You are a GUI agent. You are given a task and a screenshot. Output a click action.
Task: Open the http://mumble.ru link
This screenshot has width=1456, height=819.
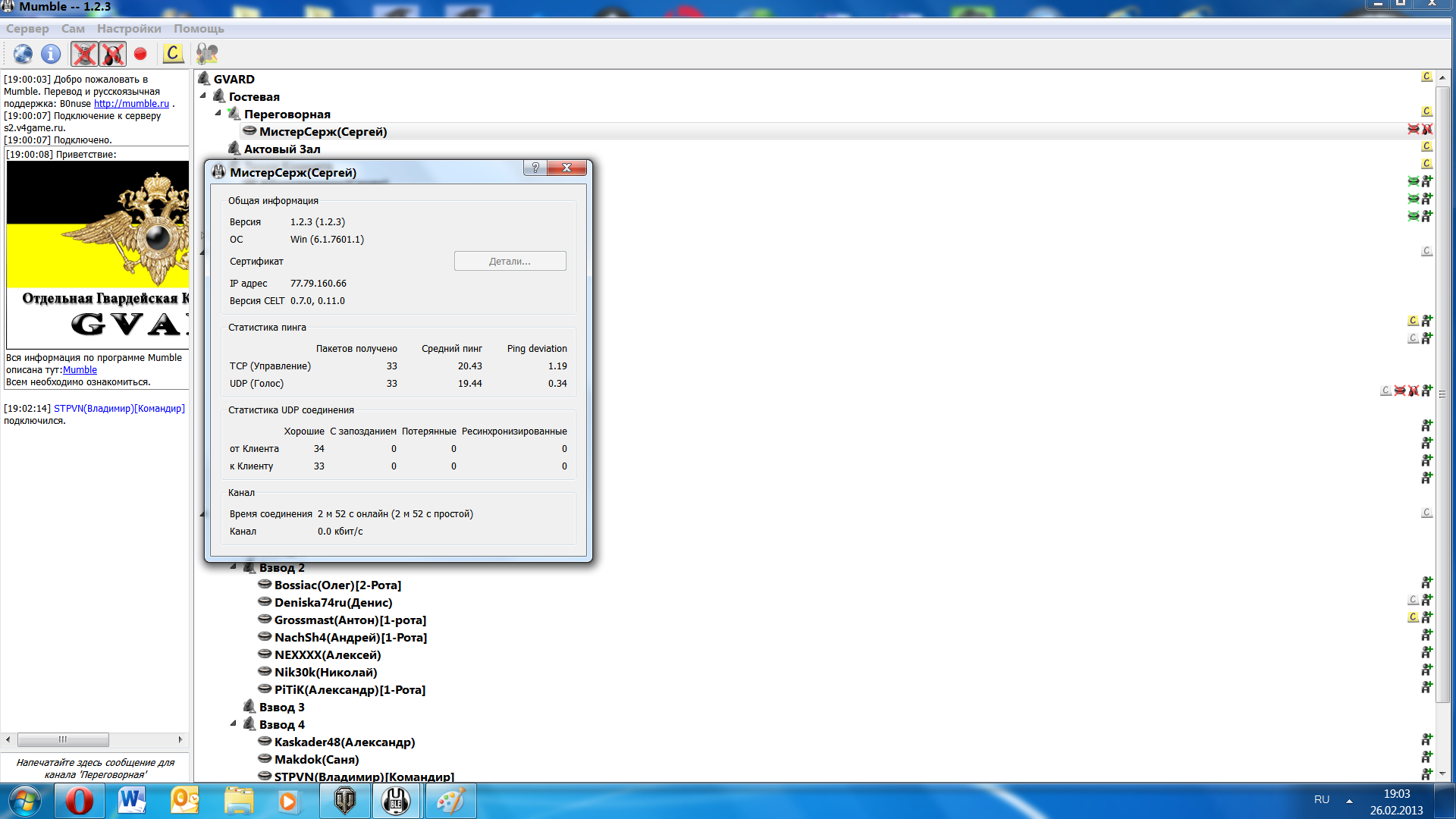(x=131, y=104)
